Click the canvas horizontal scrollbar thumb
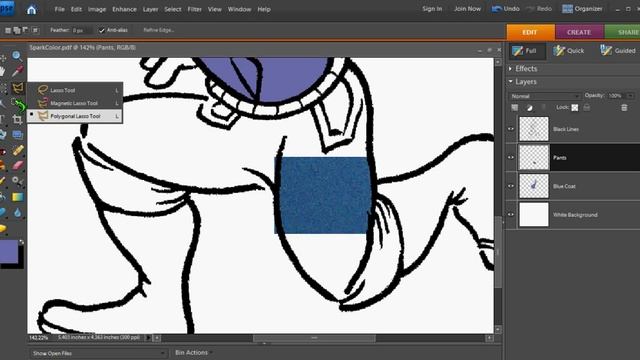 coord(314,338)
